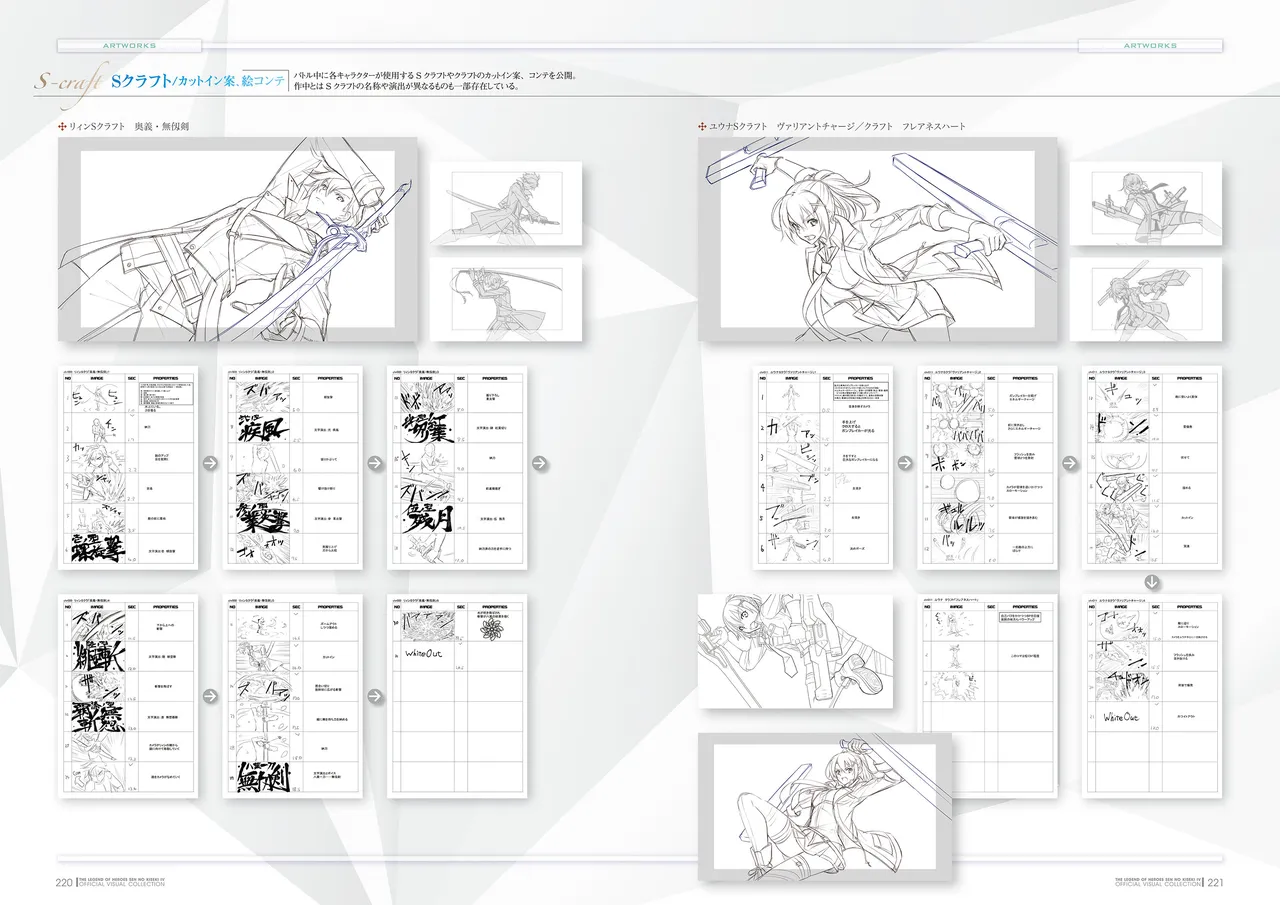The height and width of the screenshot is (905, 1280).
Task: Click the arrow pointing to Rean's White Out sheet
Action: click(x=373, y=696)
